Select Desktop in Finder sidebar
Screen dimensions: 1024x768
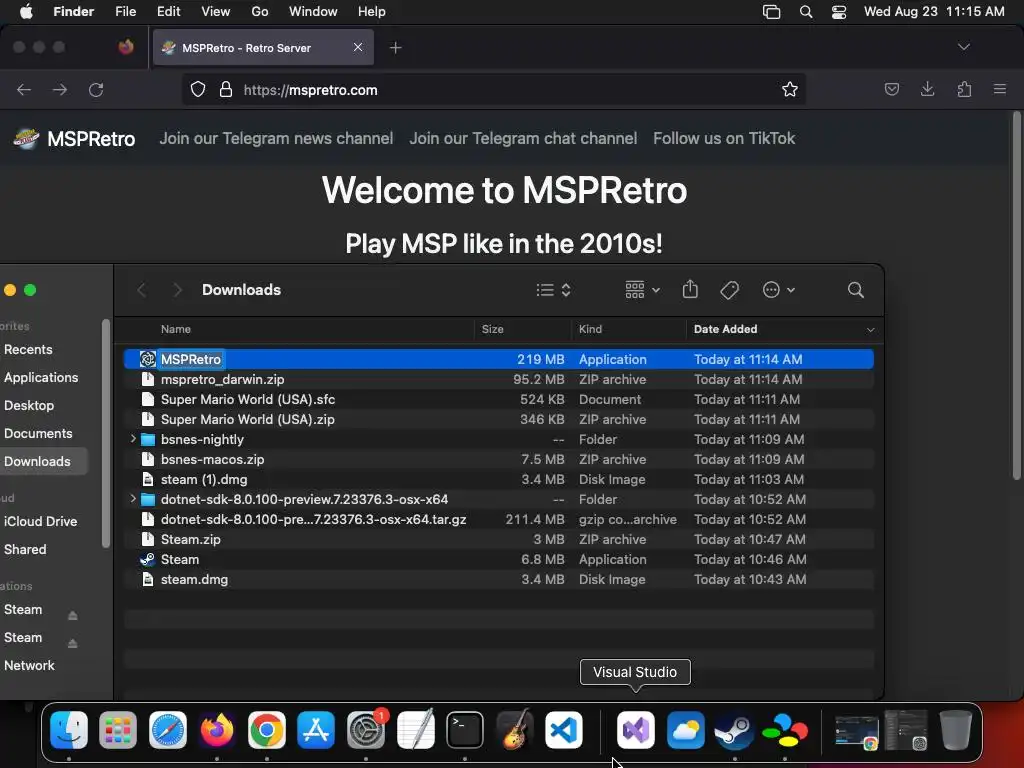click(x=29, y=406)
